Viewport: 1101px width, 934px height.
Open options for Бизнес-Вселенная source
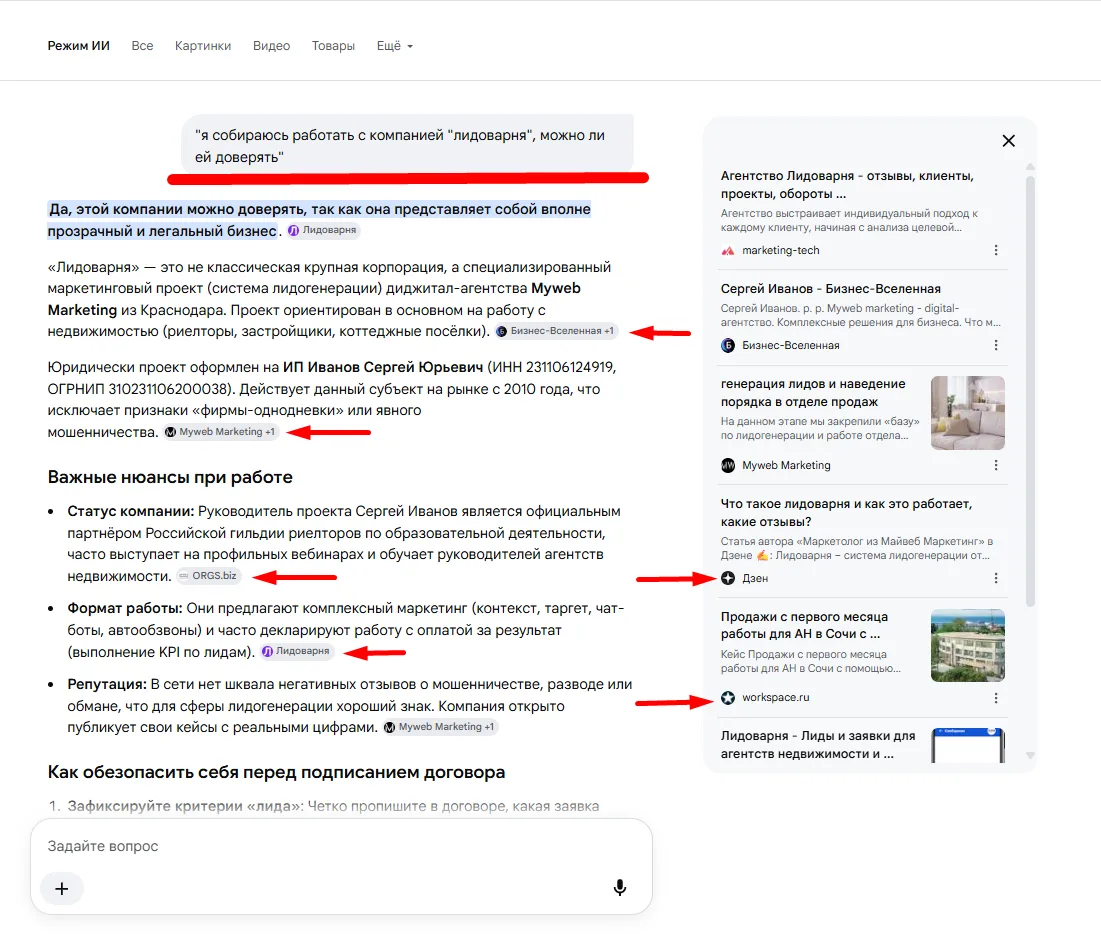[x=996, y=345]
